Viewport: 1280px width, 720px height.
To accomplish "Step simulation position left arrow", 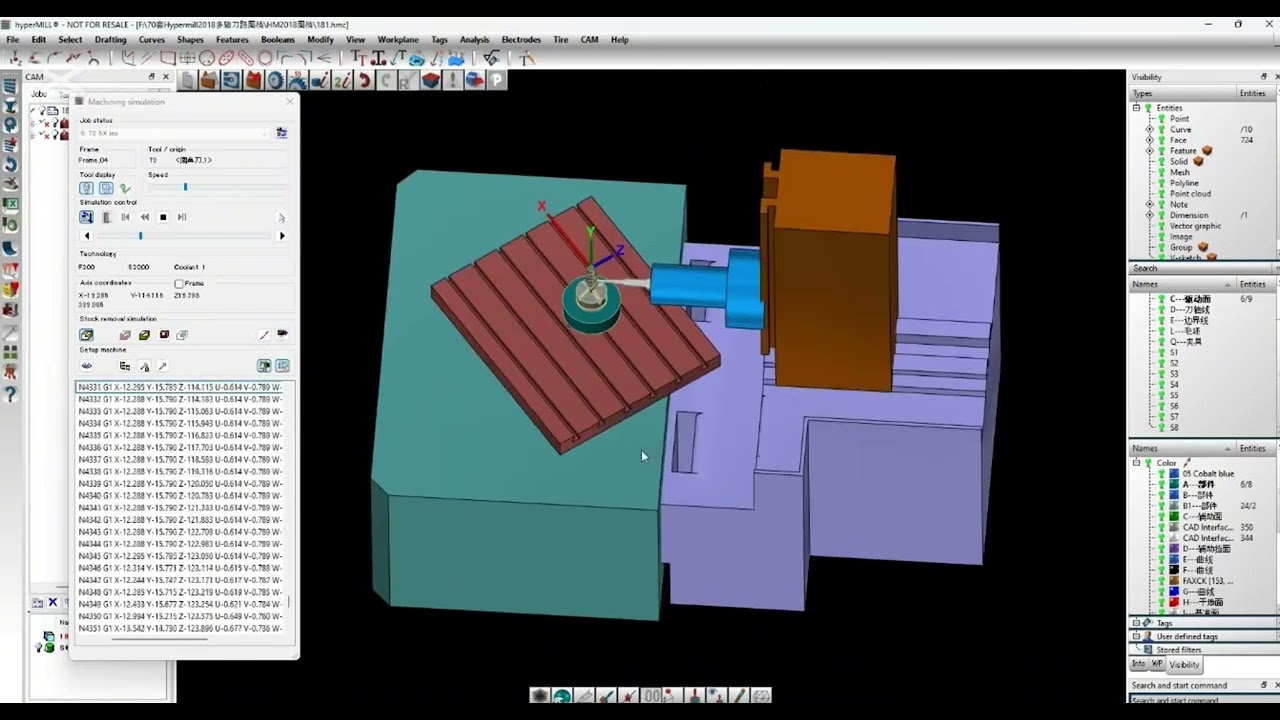I will [x=87, y=236].
